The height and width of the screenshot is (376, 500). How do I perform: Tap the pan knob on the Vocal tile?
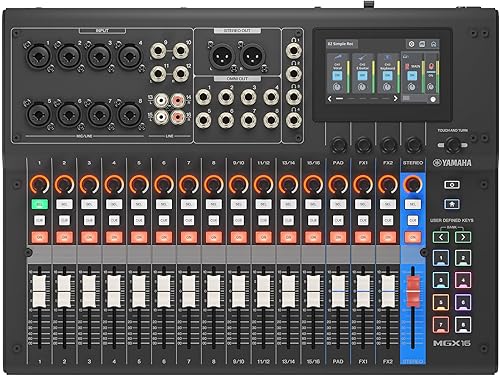337,87
